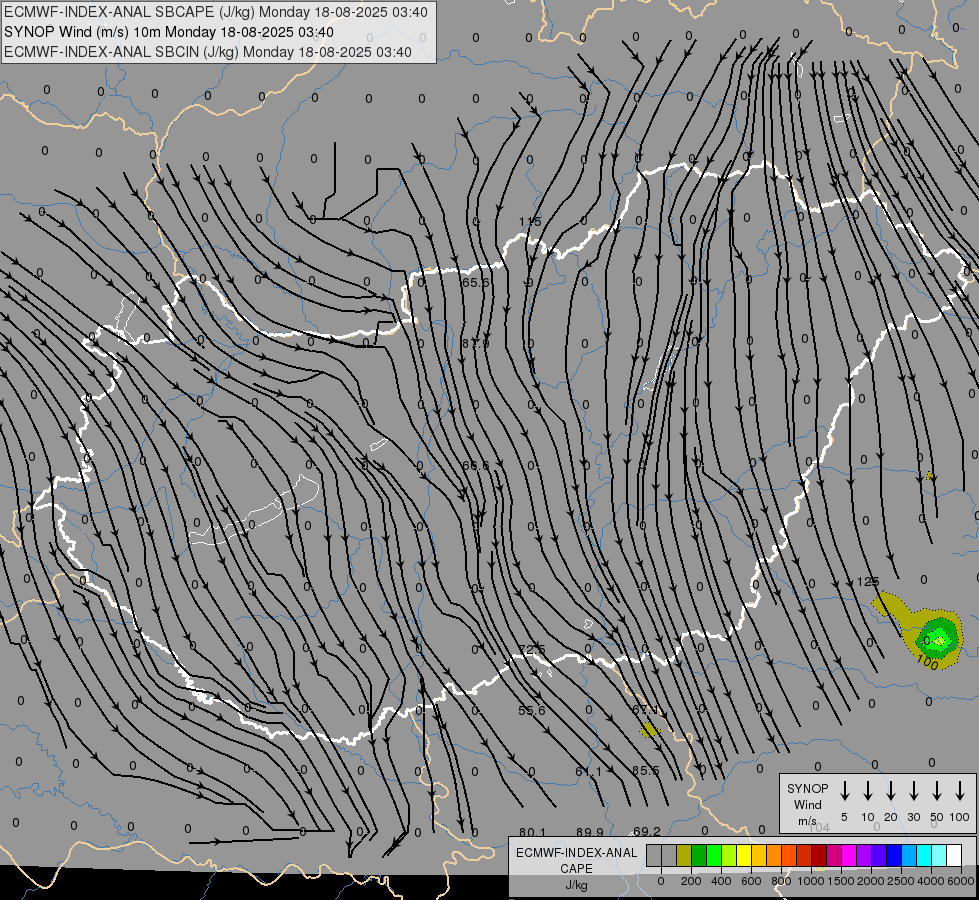This screenshot has width=979, height=900.
Task: Click the 50 m/s wind arrow in legend
Action: (x=937, y=791)
